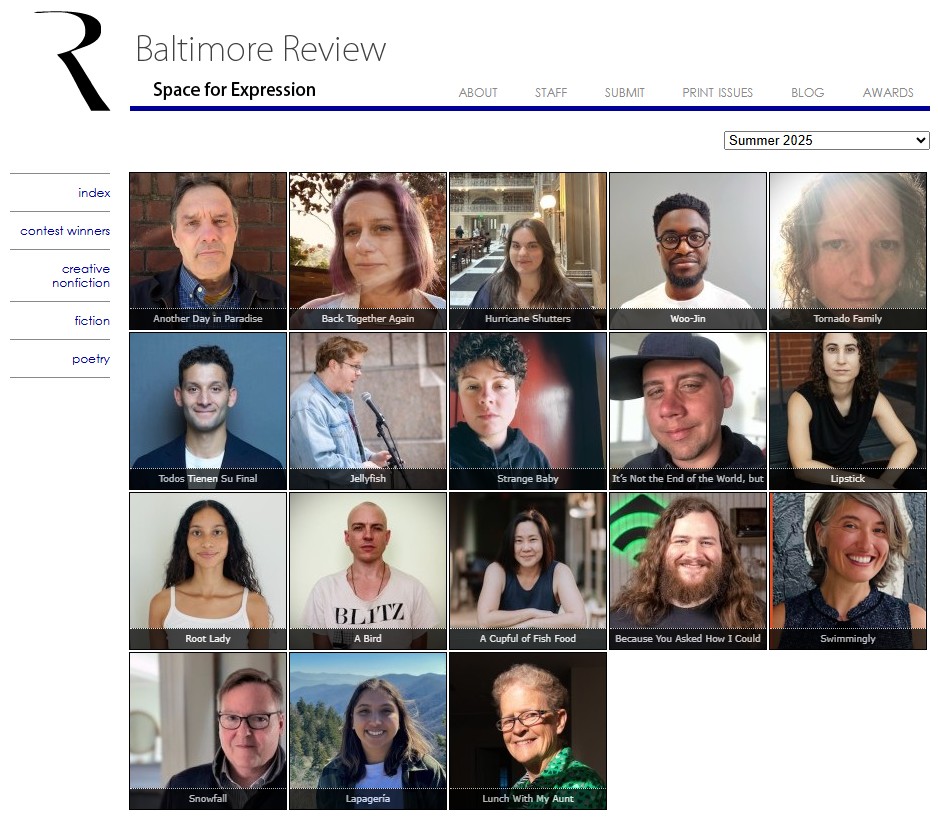This screenshot has height=820, width=938.
Task: Choose the poetry category link
Action: [x=91, y=359]
